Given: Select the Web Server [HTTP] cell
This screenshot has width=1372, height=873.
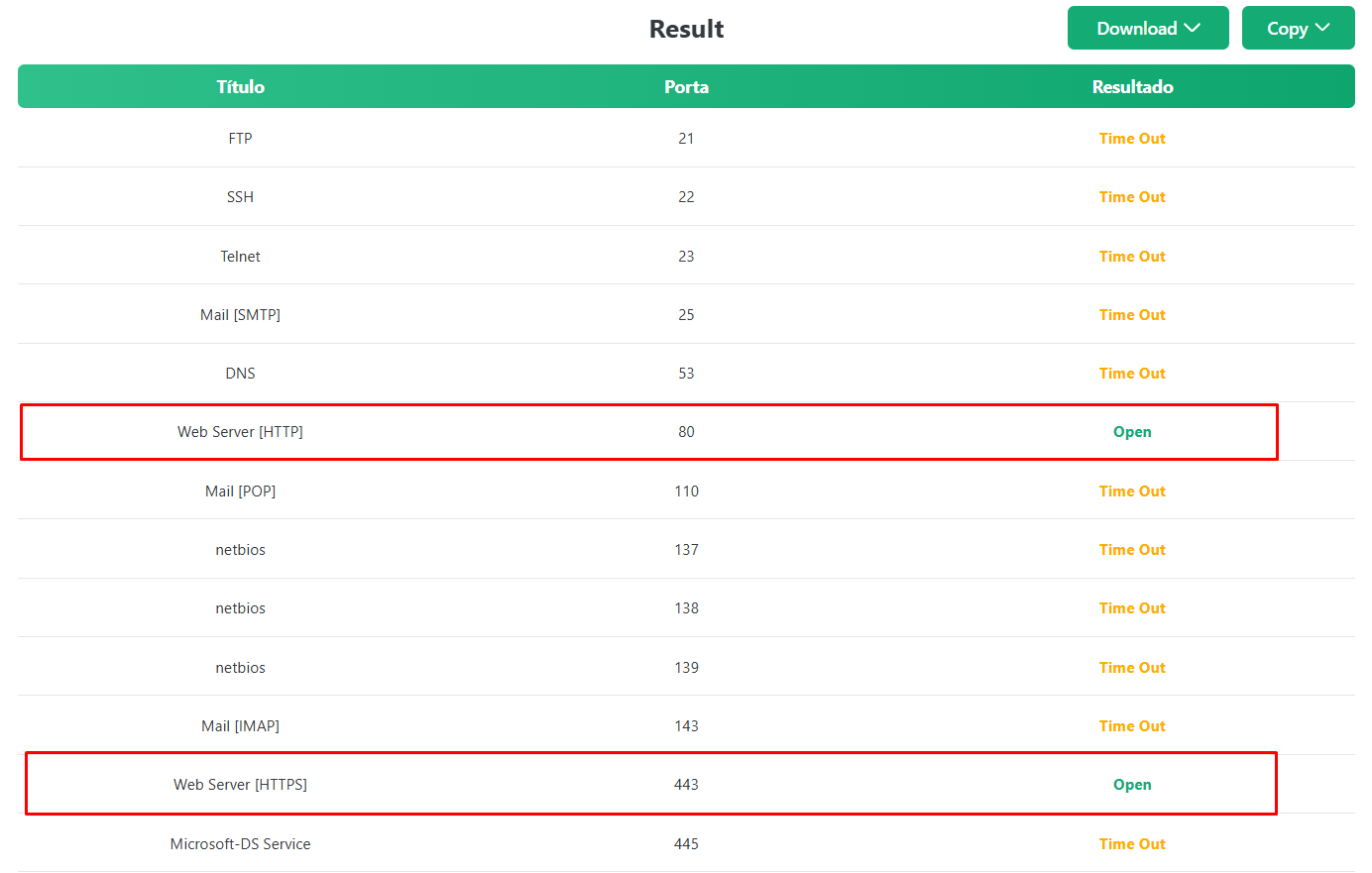Looking at the screenshot, I should tap(240, 432).
